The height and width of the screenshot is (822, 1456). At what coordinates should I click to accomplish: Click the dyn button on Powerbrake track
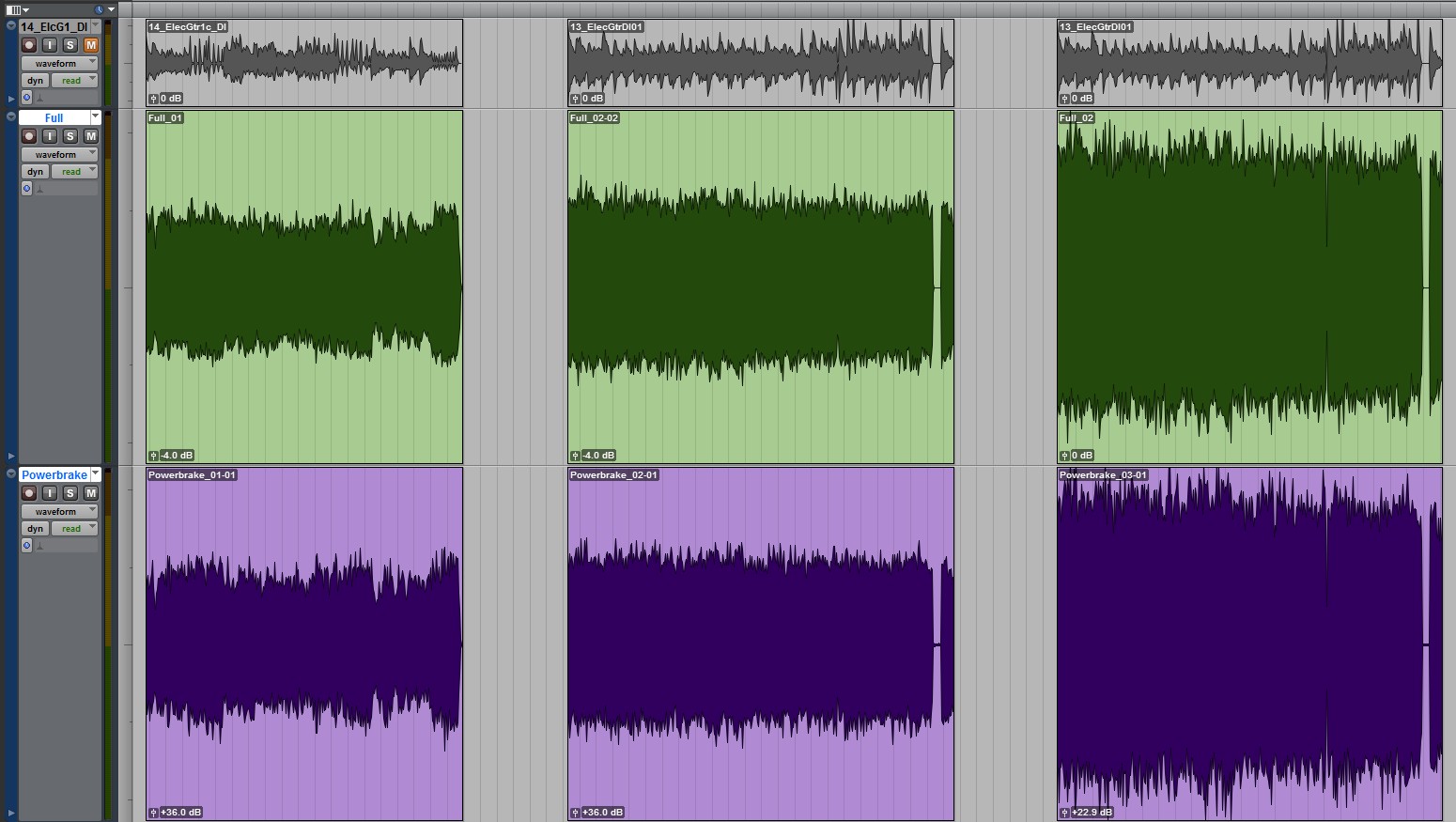pos(35,529)
